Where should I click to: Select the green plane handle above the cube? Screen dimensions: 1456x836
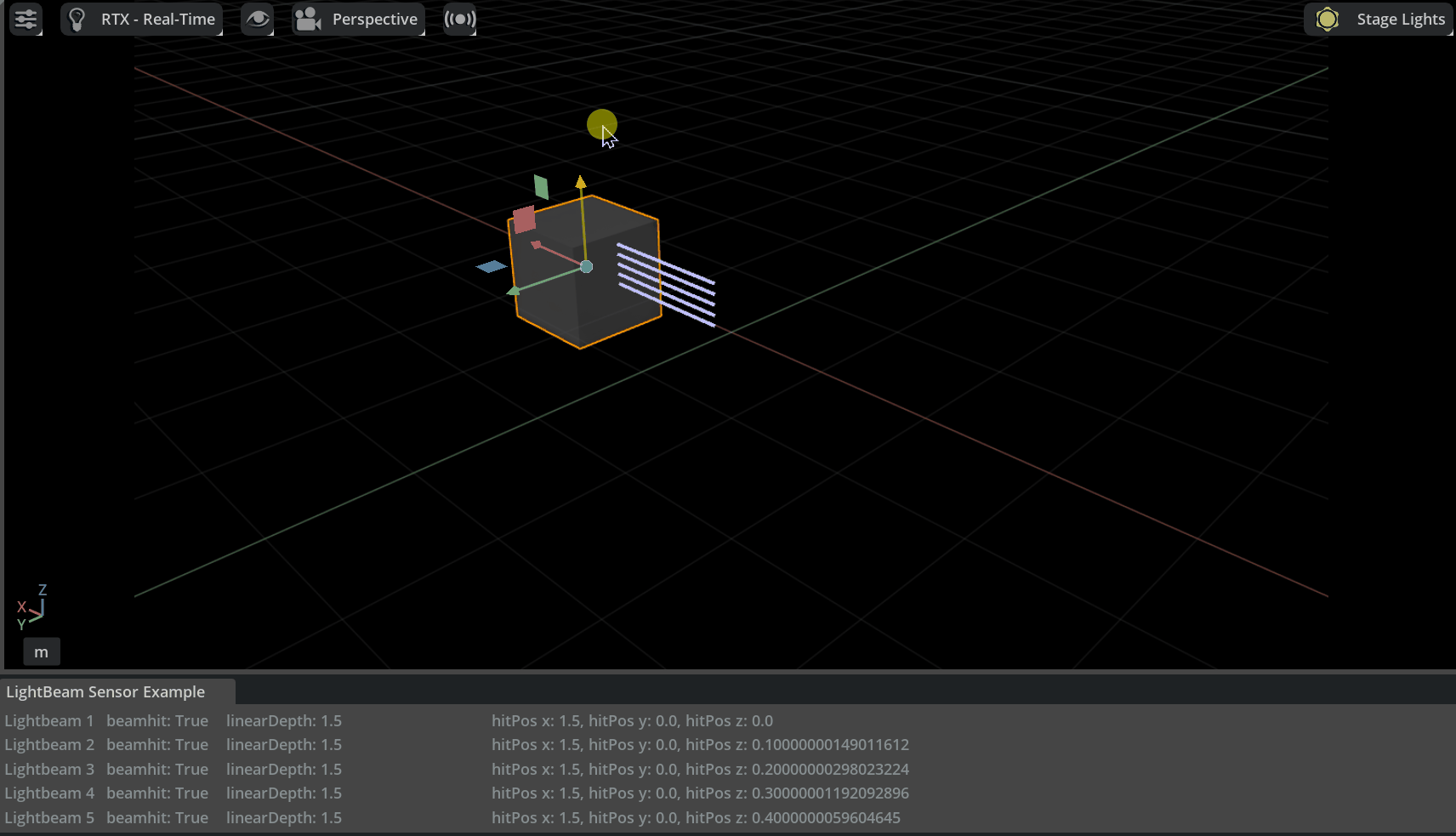tap(541, 187)
